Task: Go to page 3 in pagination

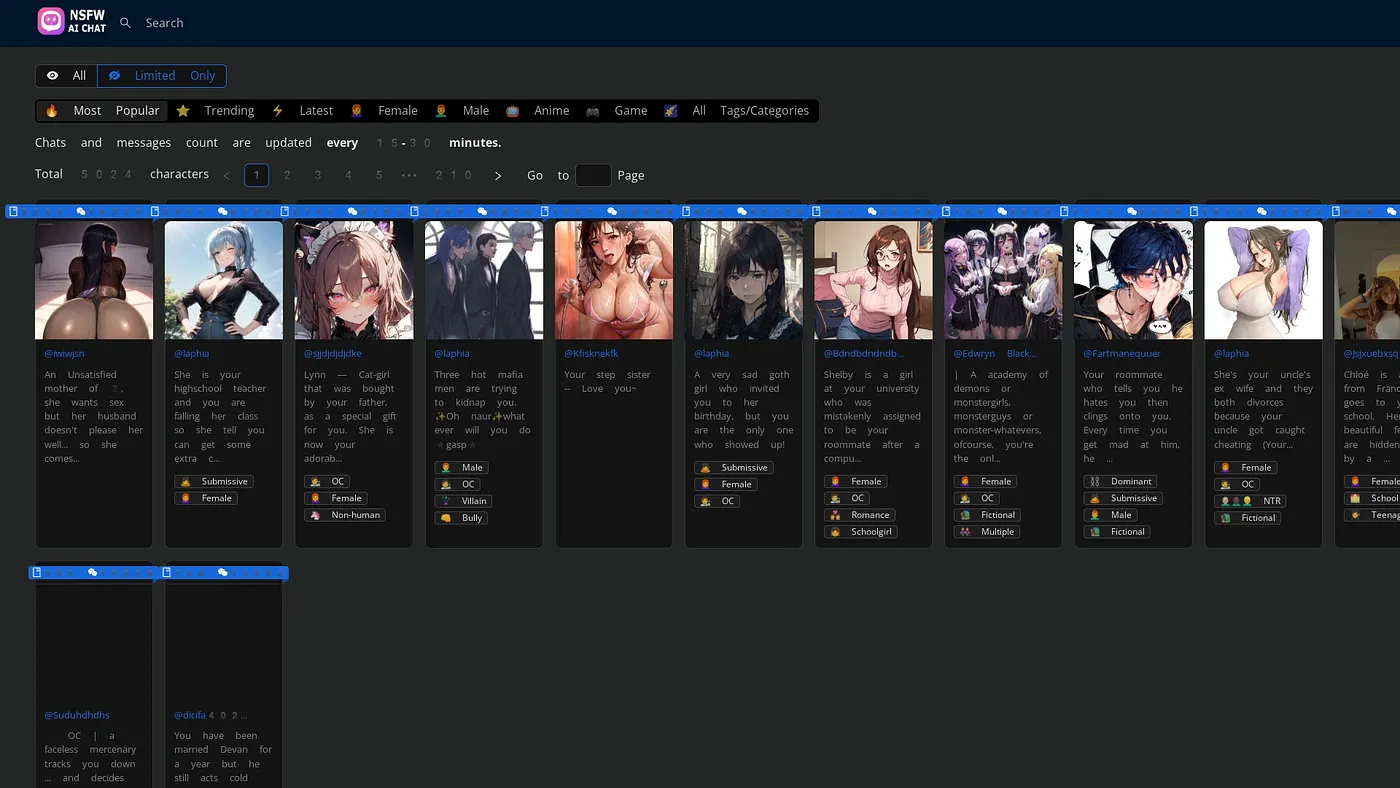Action: 318,175
